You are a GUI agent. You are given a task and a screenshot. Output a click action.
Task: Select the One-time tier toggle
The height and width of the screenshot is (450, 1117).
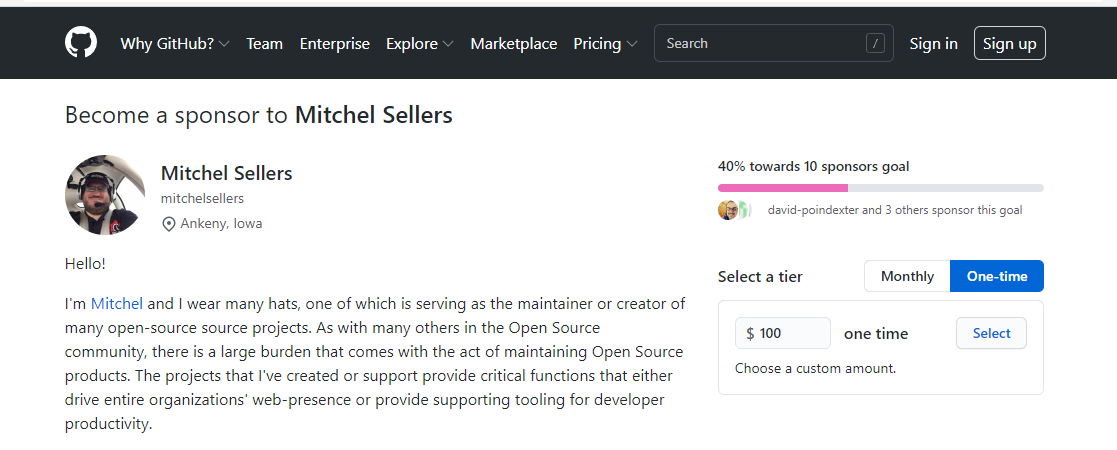pos(997,276)
